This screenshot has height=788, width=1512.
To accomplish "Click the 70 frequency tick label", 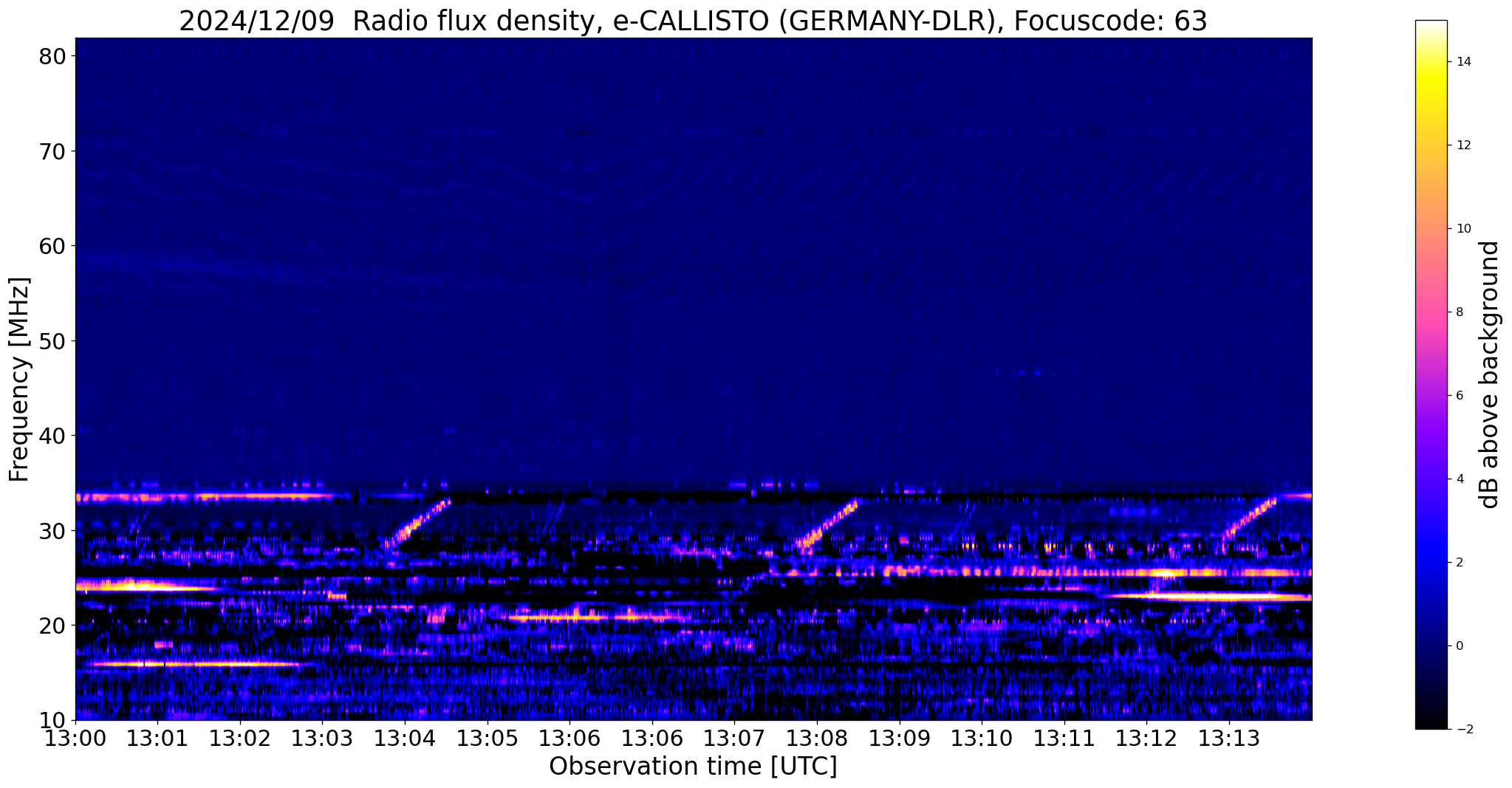I will (54, 151).
